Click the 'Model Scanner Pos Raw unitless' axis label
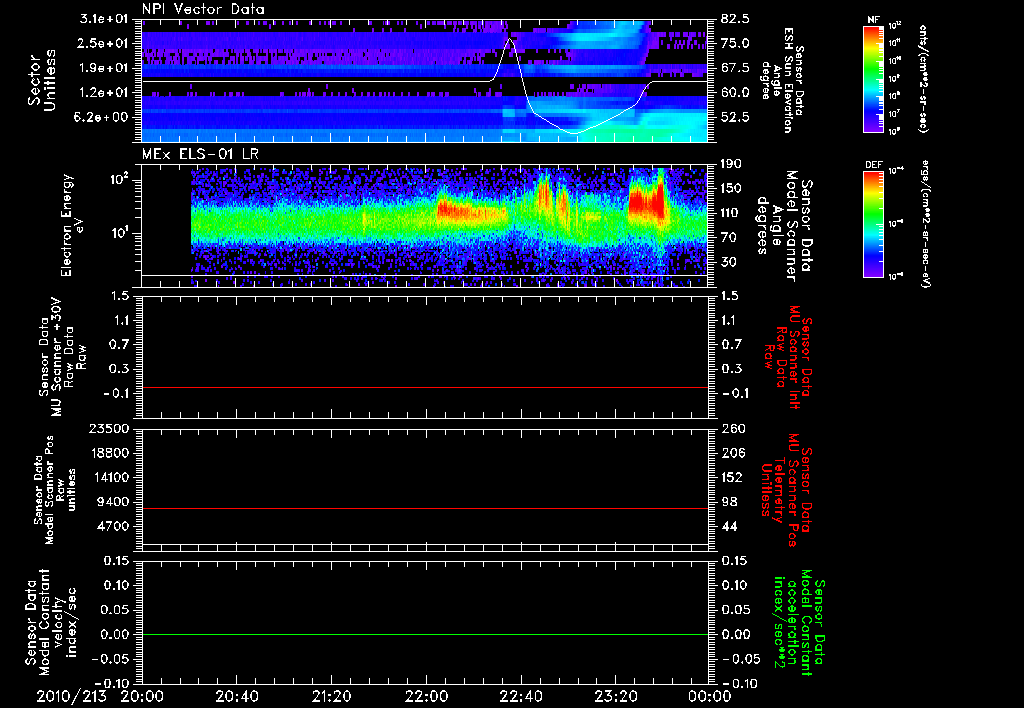This screenshot has height=708, width=1024. pos(55,490)
